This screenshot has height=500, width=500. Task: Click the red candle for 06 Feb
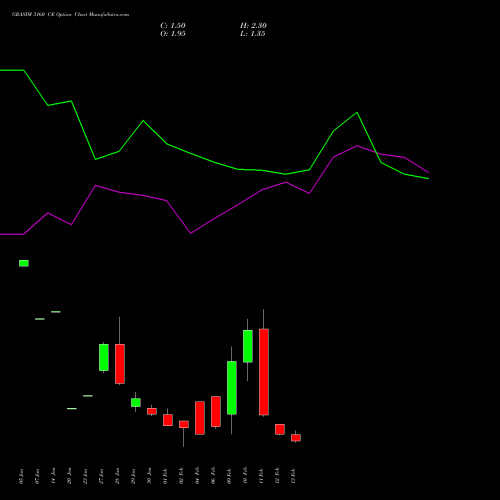(x=216, y=411)
